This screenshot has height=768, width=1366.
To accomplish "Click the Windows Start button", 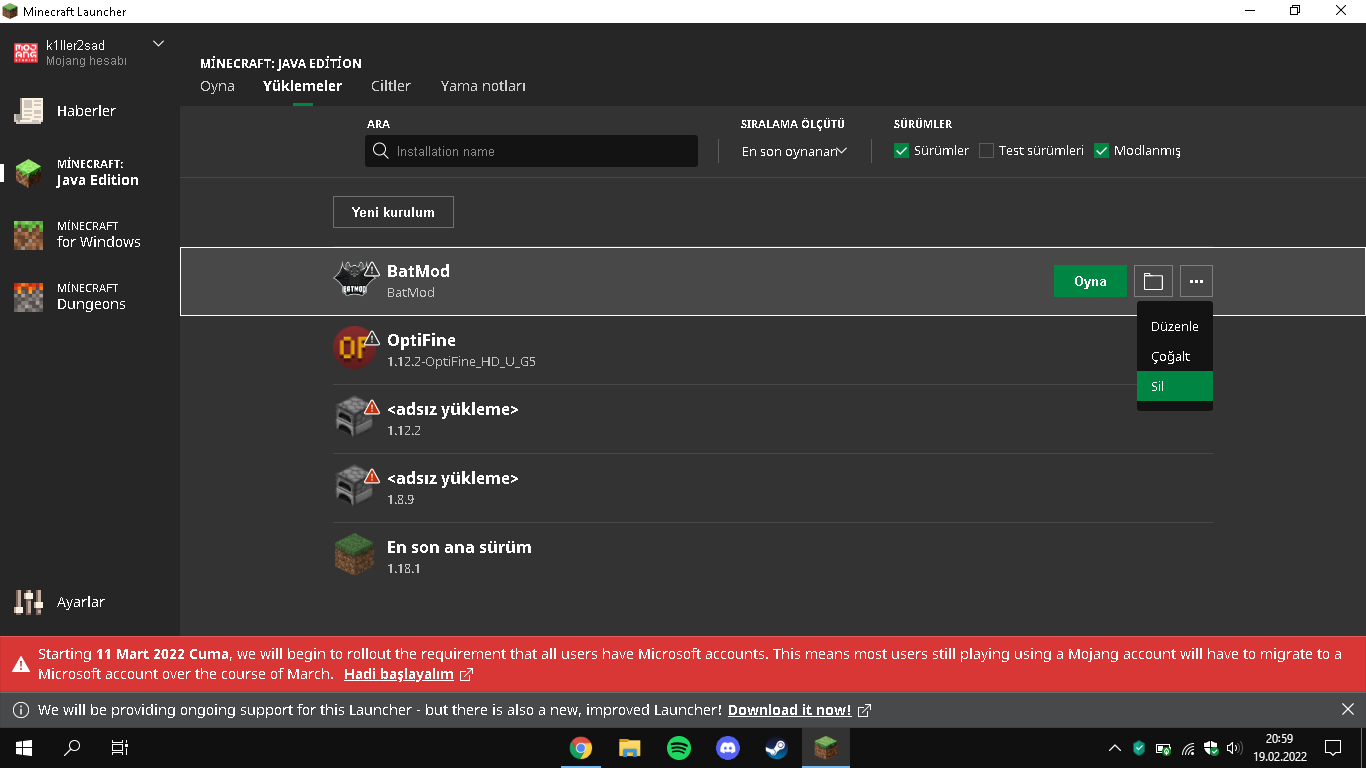I will click(x=23, y=748).
